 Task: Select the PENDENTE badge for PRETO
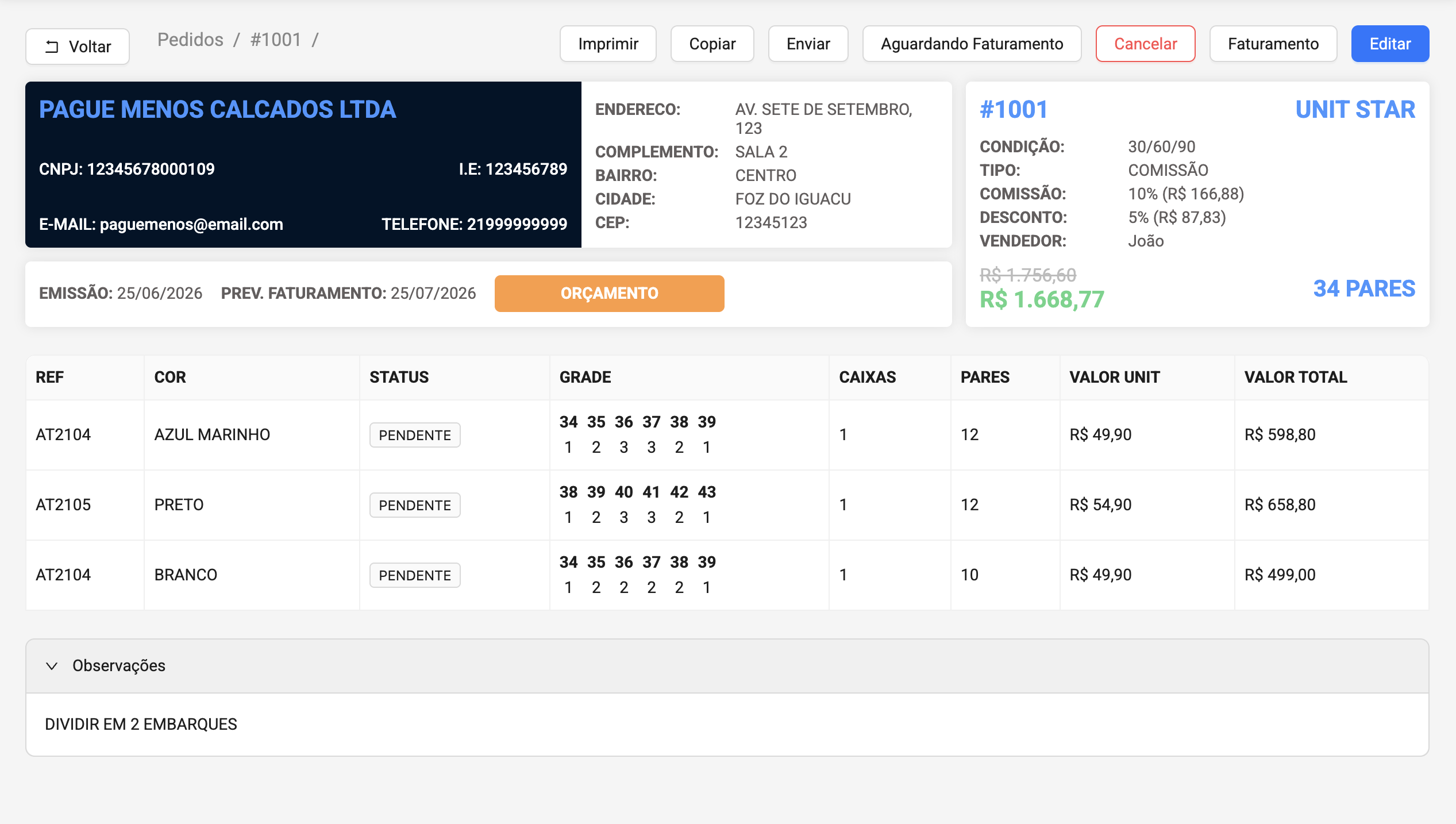tap(415, 505)
